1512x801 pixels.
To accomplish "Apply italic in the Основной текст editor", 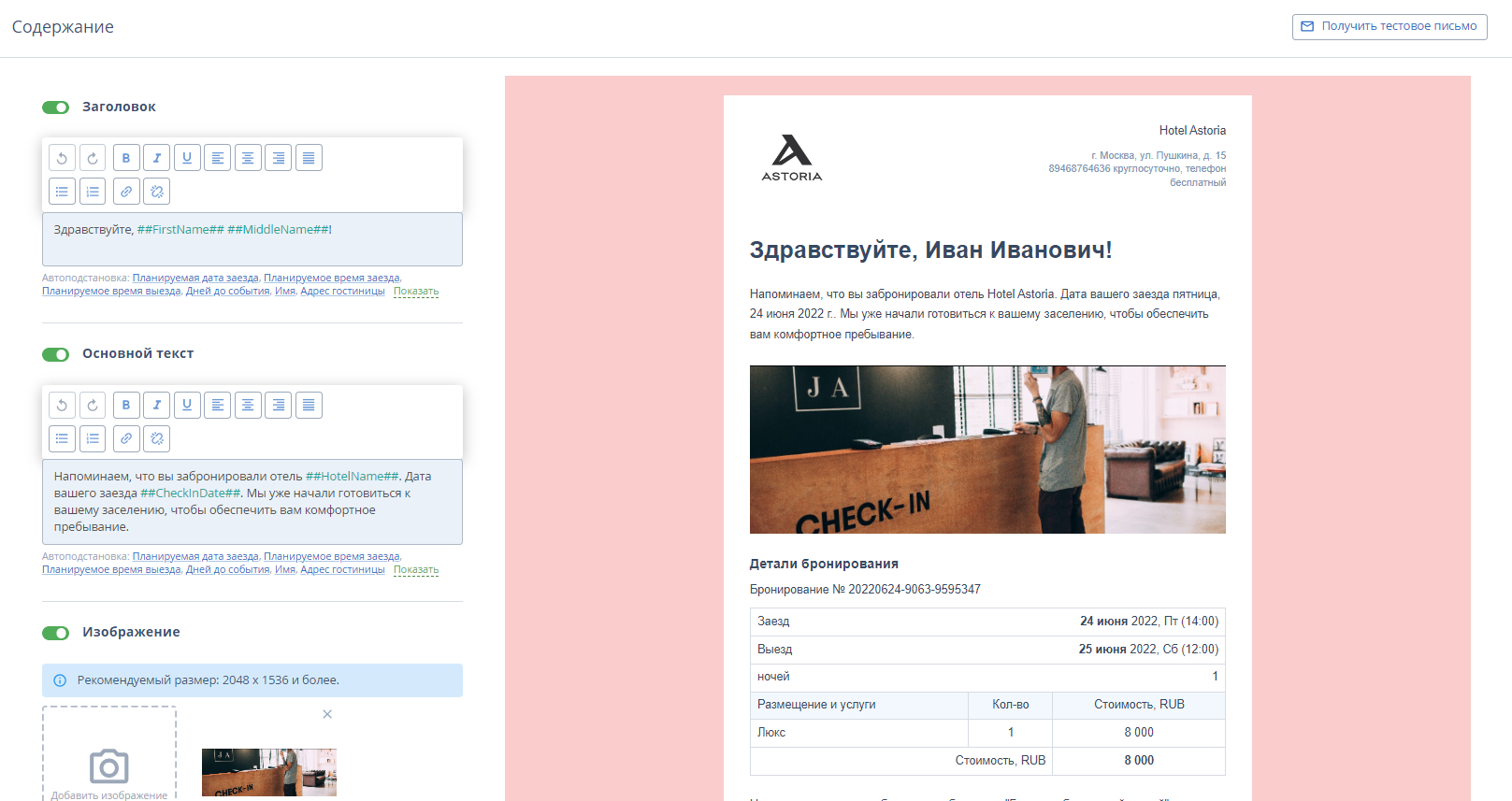I will point(157,405).
